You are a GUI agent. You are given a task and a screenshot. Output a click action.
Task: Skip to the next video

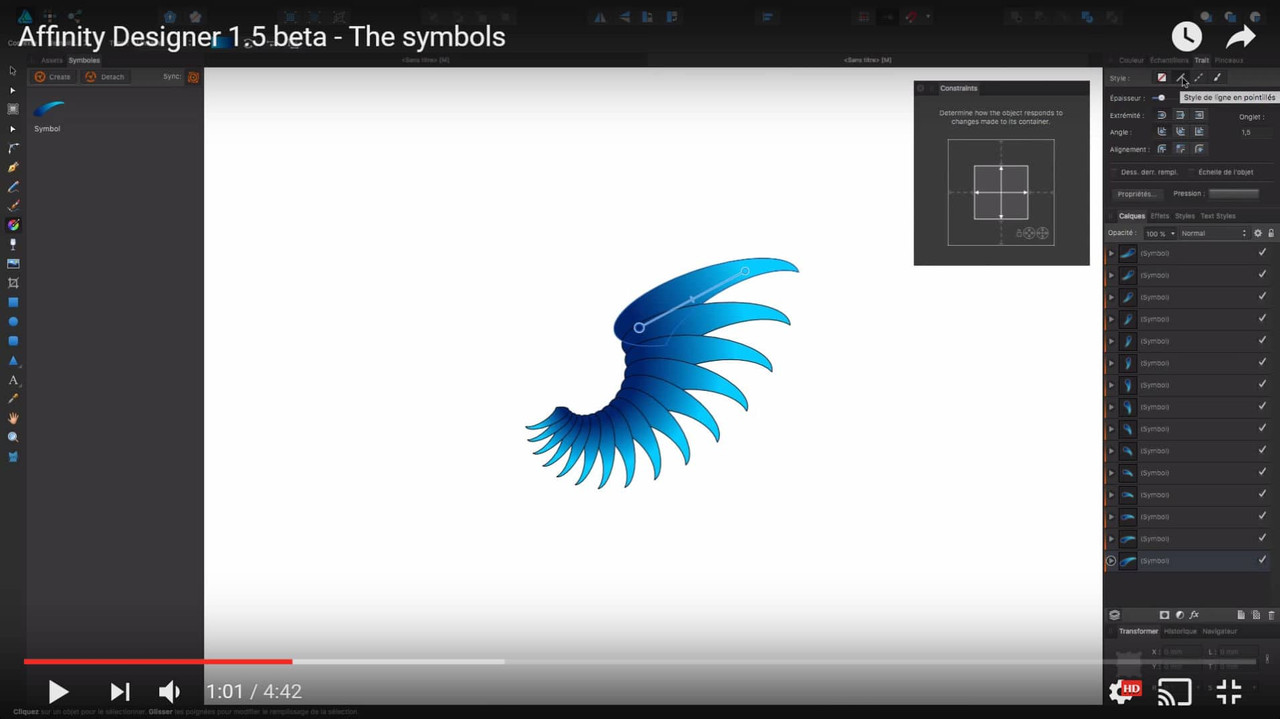coord(120,691)
